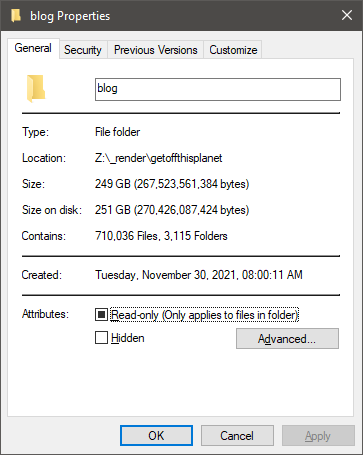Close the blog Properties dialog
Image resolution: width=363 pixels, height=455 pixels.
[347, 15]
